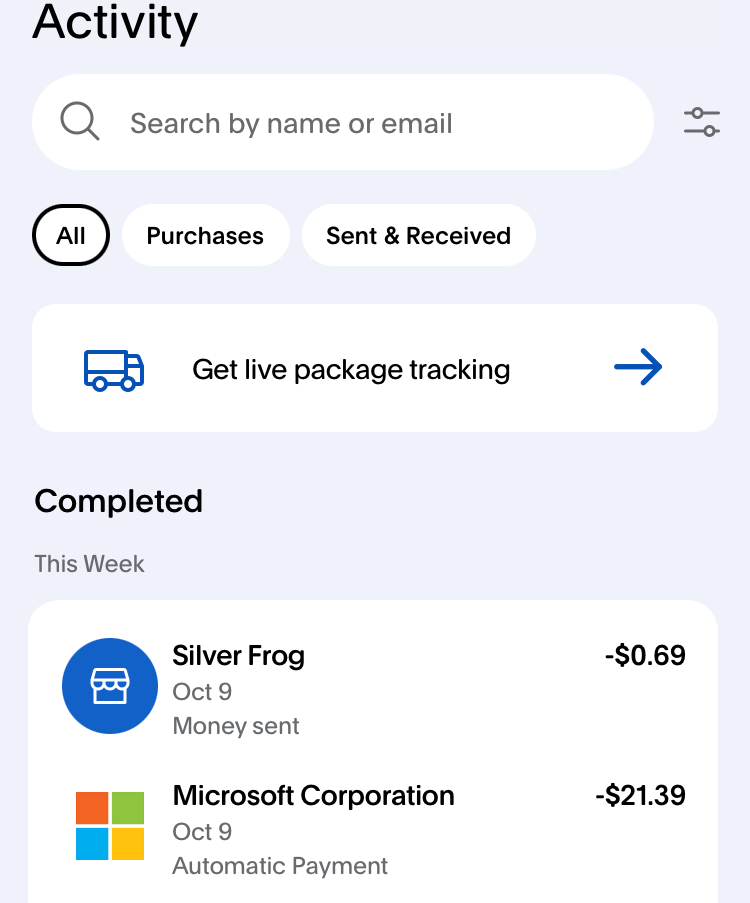Click the Completed section heading
The width and height of the screenshot is (750, 903).
118,501
